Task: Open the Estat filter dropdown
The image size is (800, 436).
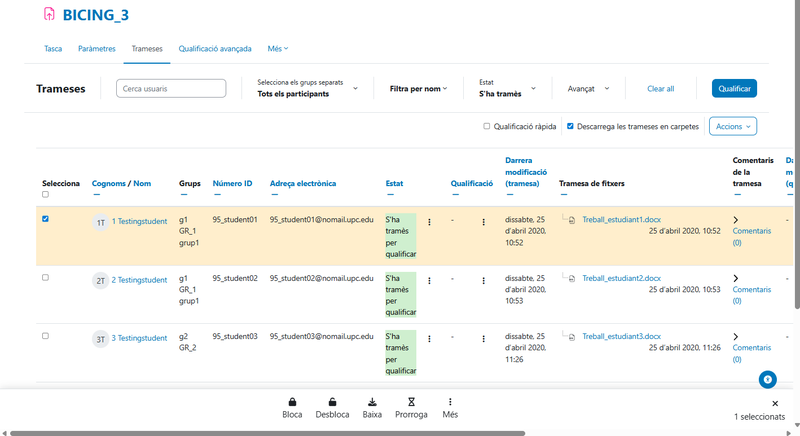Action: pyautogui.click(x=508, y=89)
